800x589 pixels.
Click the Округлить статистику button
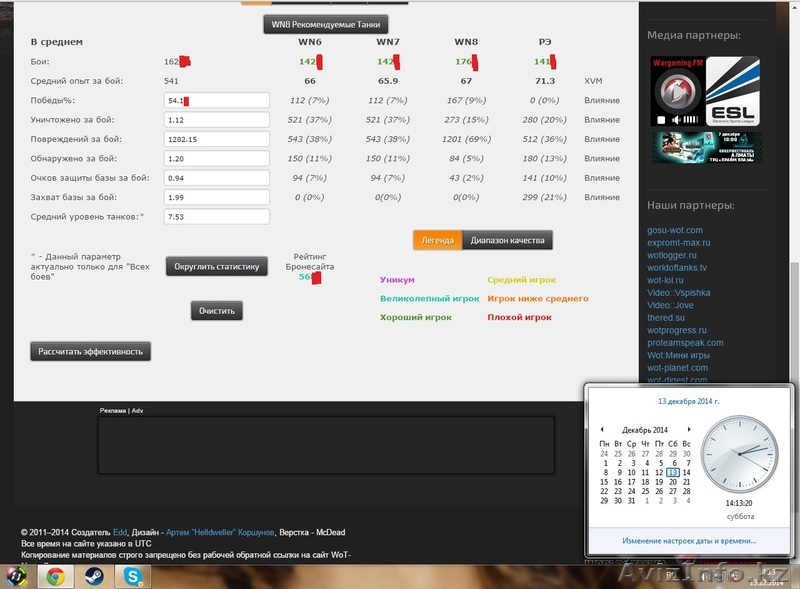[x=217, y=266]
